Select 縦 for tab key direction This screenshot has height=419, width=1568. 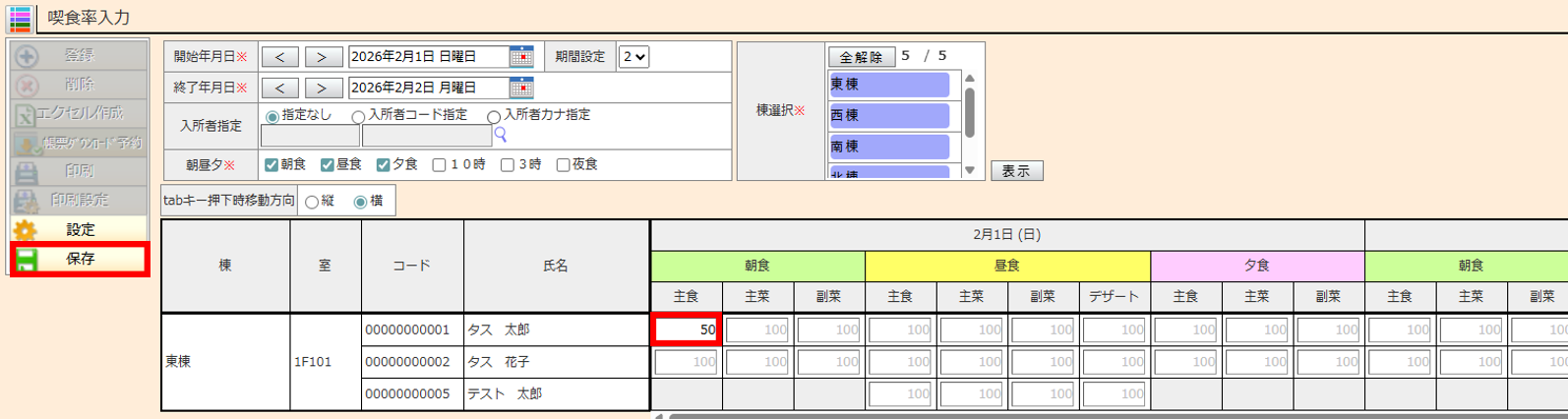coord(312,202)
